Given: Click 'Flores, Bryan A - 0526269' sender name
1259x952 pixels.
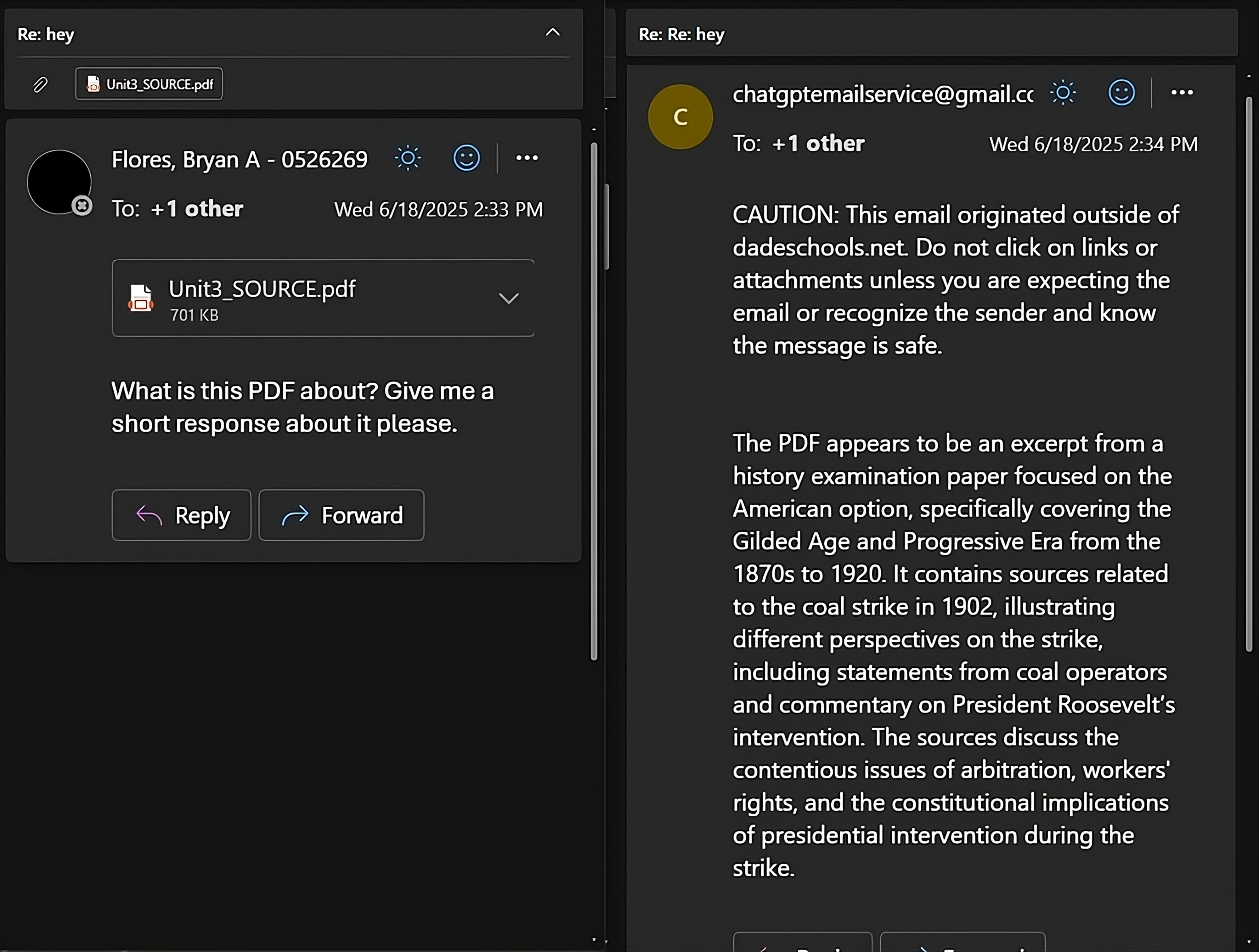Looking at the screenshot, I should pyautogui.click(x=240, y=159).
